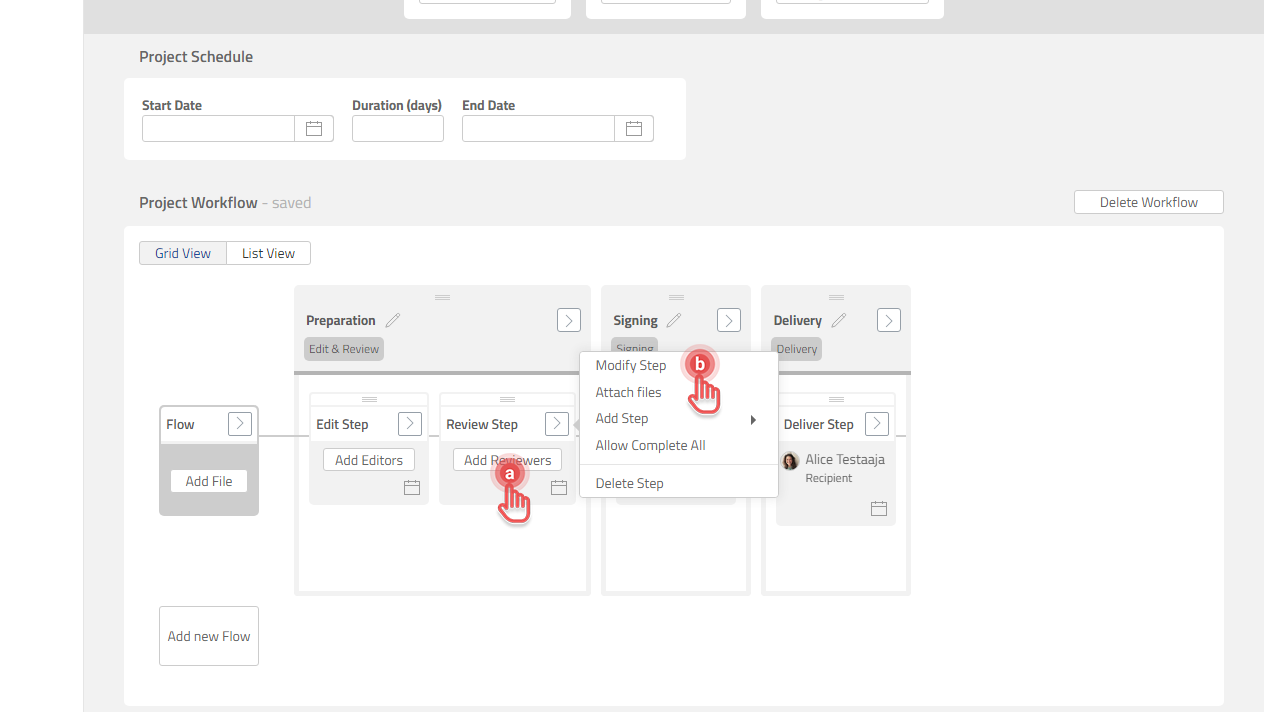Click the drag handle above Preparation column
Viewport: 1264px width, 712px height.
(441, 296)
